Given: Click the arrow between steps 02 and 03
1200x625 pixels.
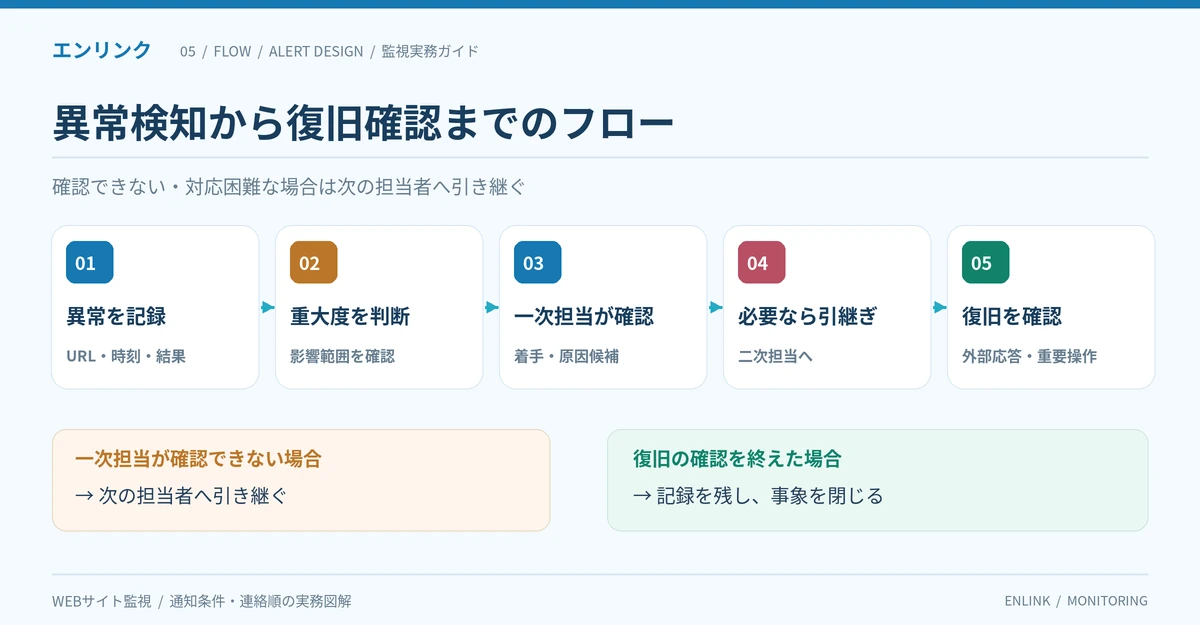Looking at the screenshot, I should tap(491, 308).
